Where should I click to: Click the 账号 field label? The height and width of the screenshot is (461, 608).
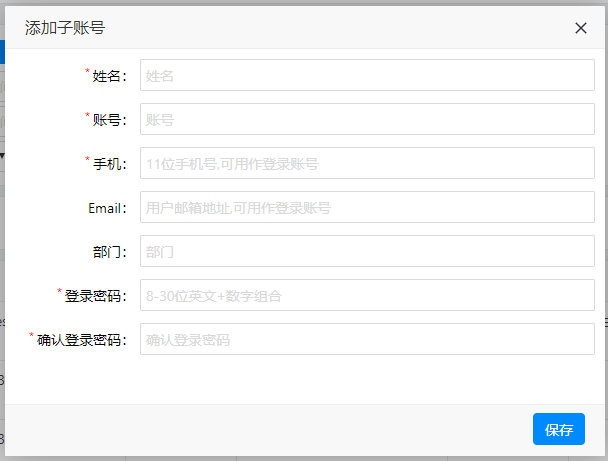(x=109, y=120)
